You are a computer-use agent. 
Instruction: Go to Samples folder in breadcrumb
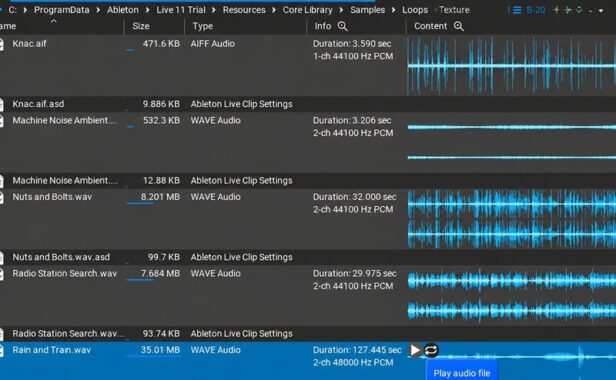(367, 10)
